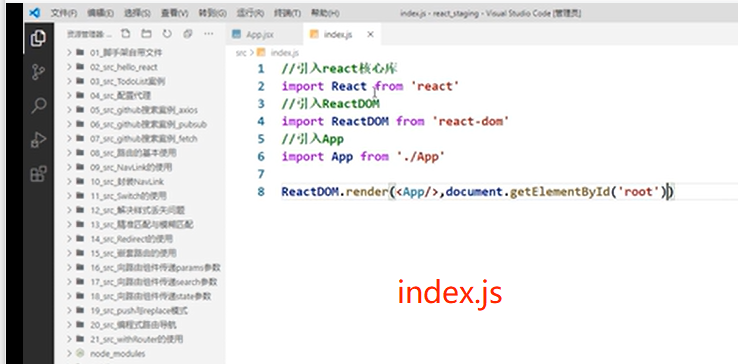Open the 帮助(H) menu
The image size is (738, 364).
pyautogui.click(x=325, y=13)
